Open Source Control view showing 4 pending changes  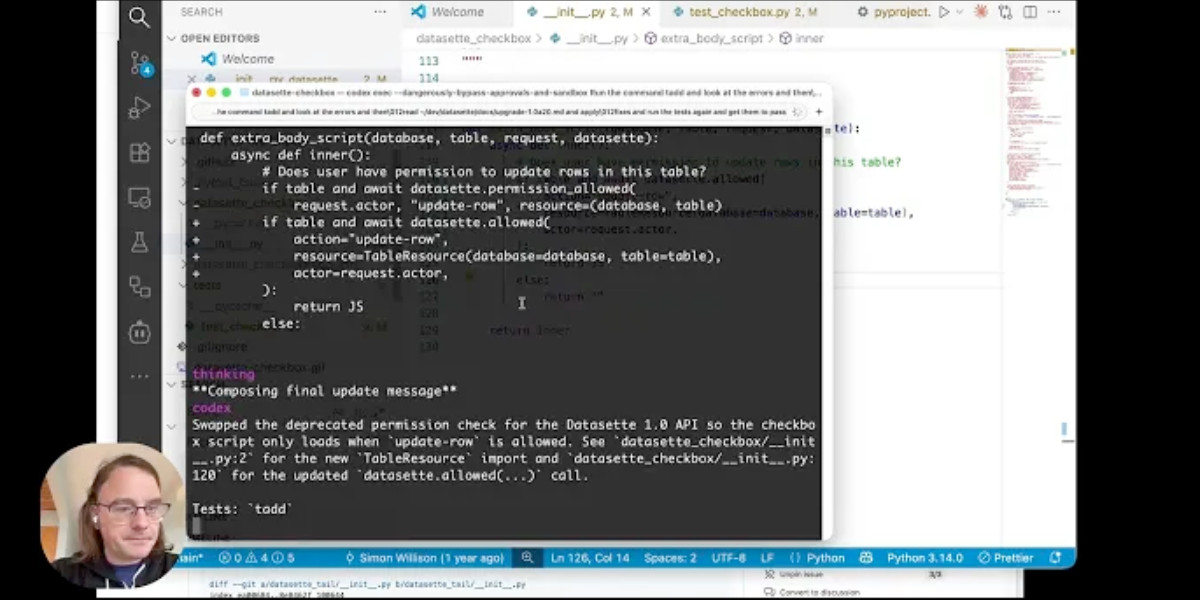coord(140,64)
